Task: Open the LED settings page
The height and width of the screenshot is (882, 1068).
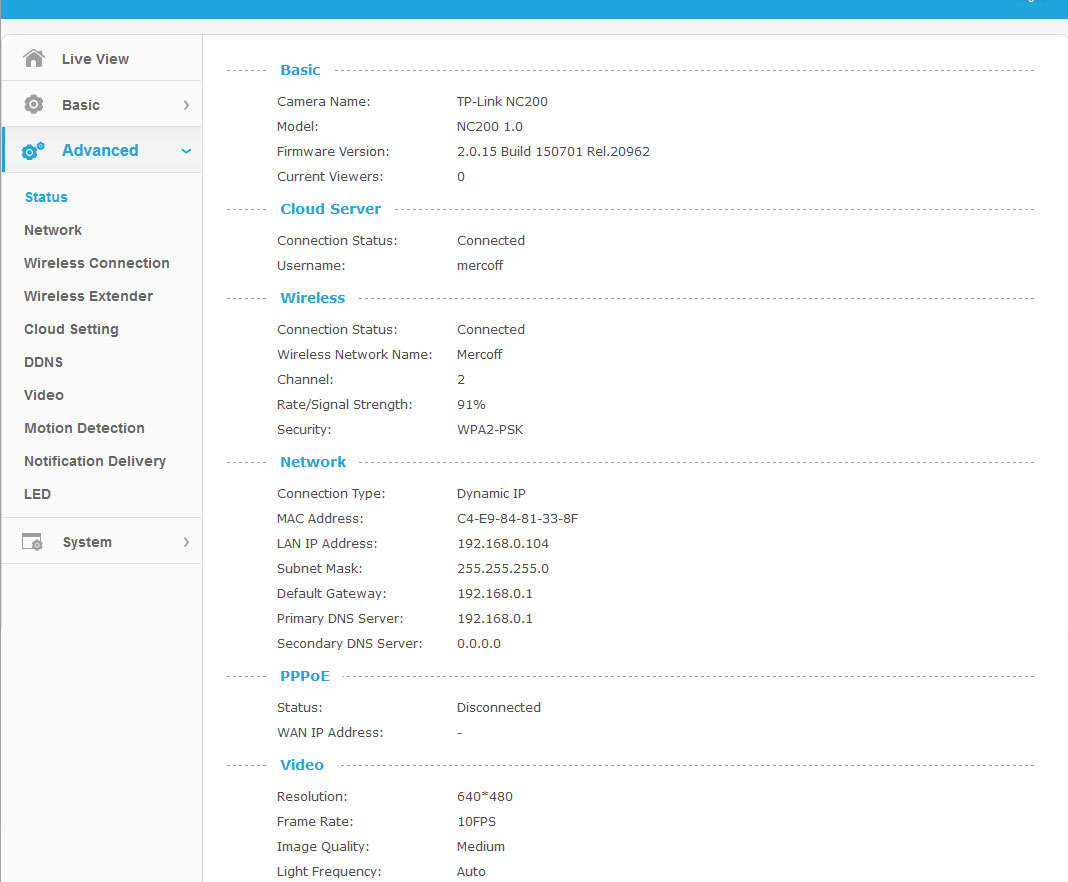Action: pyautogui.click(x=37, y=494)
